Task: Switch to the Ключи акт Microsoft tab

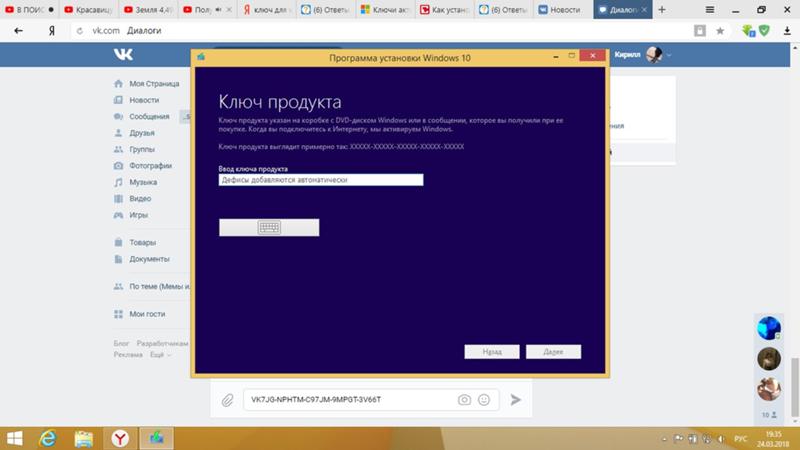Action: [385, 10]
